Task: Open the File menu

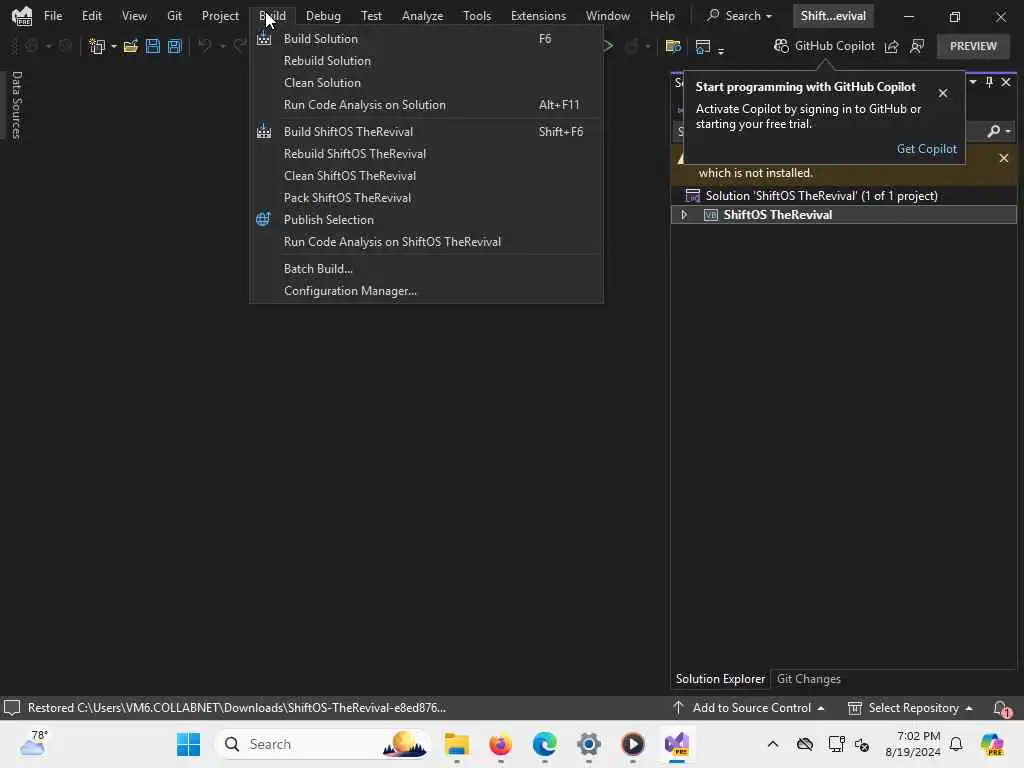Action: [x=53, y=16]
